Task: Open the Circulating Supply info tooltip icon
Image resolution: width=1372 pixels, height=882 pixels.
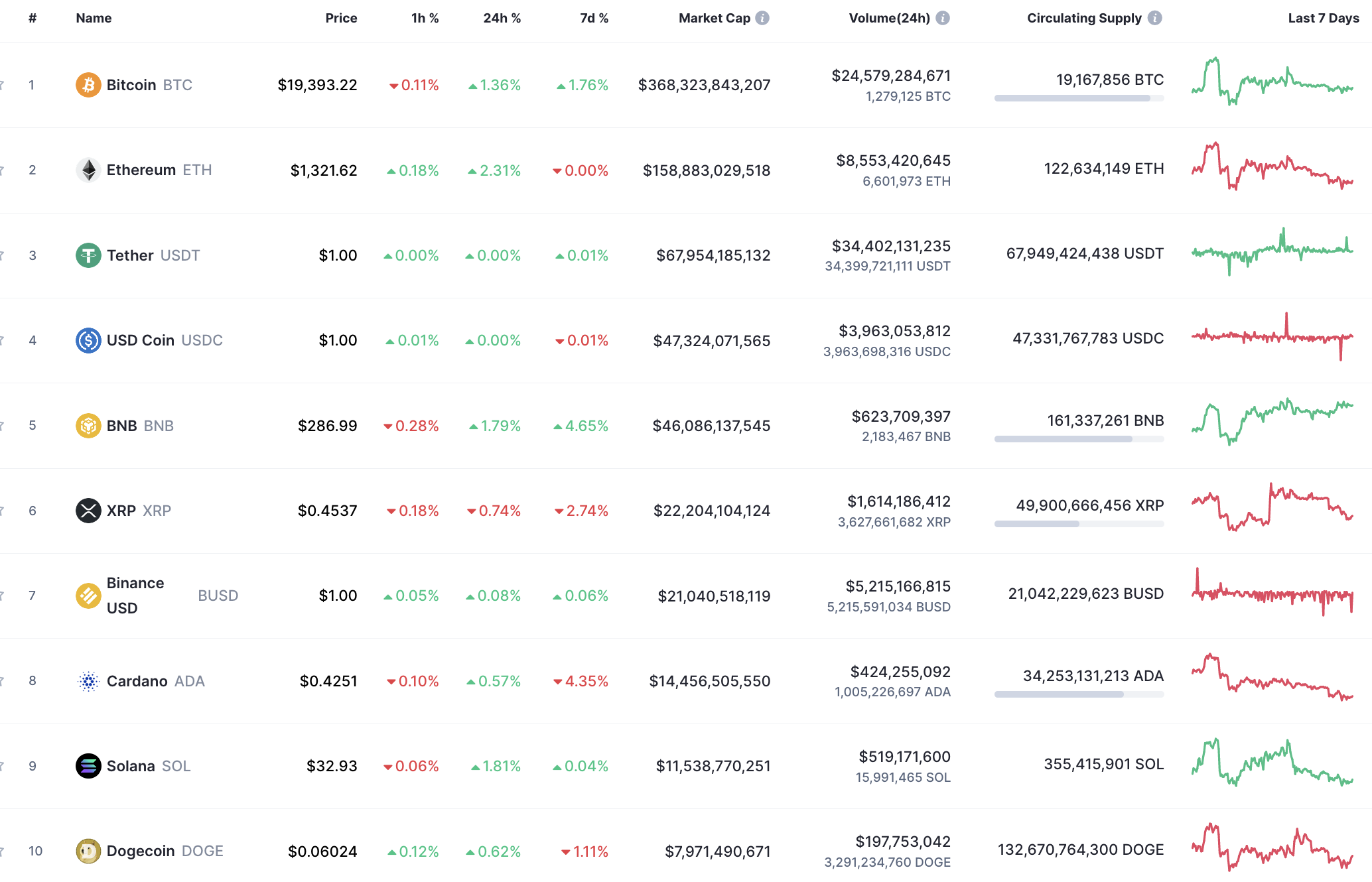Action: coord(1155,18)
